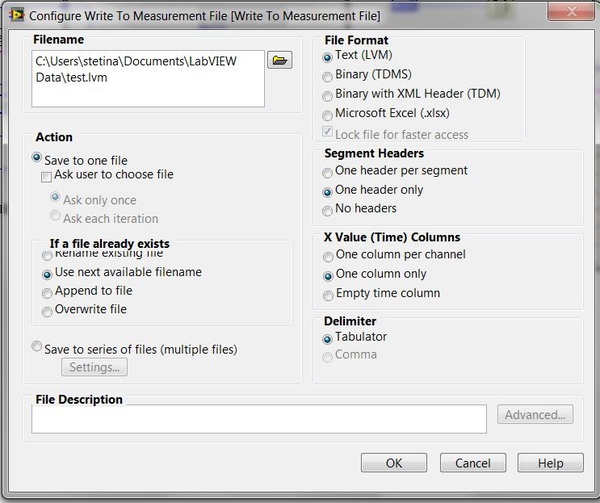Click the Filename path text field
The height and width of the screenshot is (503, 600).
[x=148, y=79]
